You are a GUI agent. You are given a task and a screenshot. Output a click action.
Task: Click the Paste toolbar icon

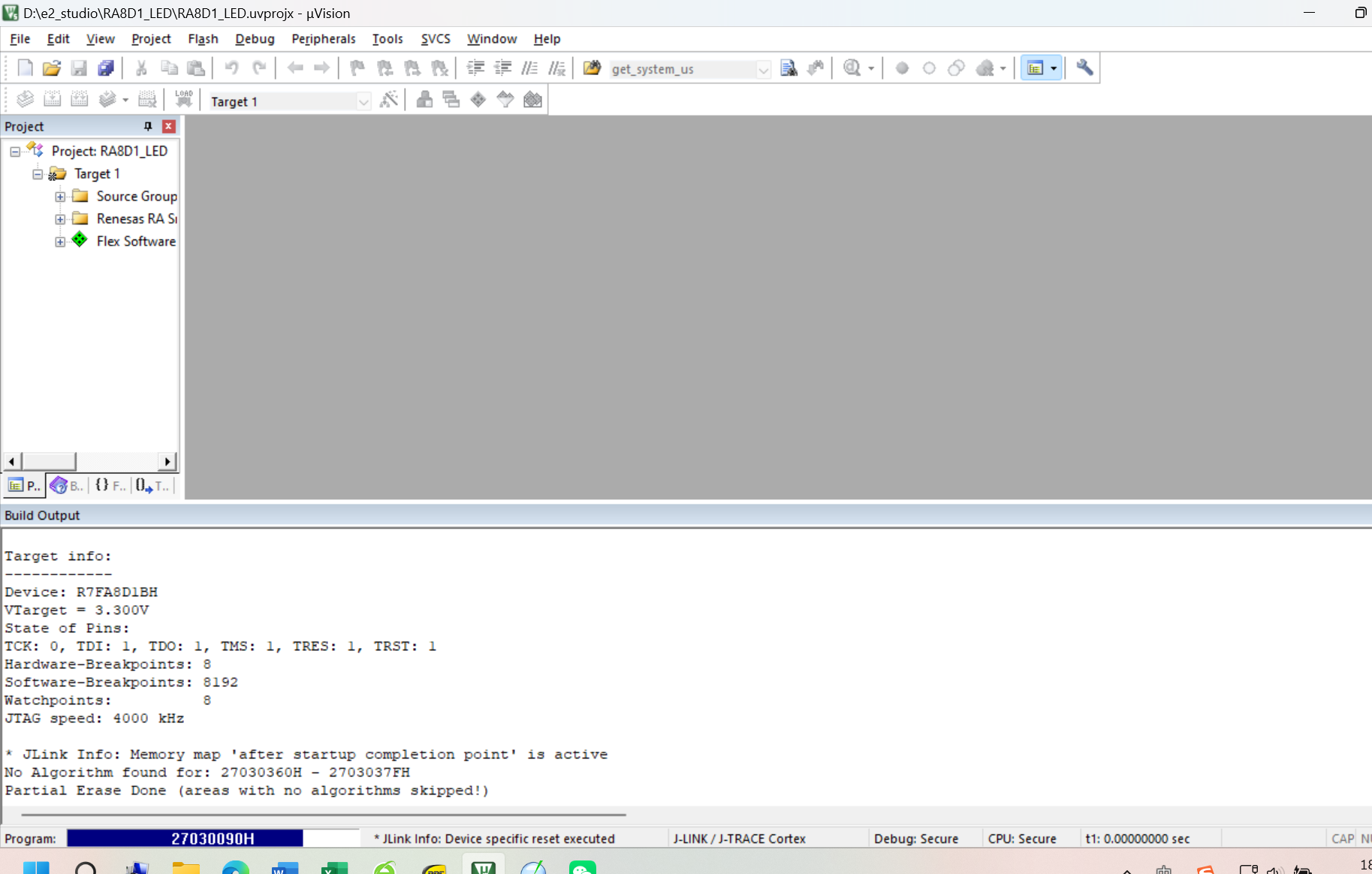point(196,68)
